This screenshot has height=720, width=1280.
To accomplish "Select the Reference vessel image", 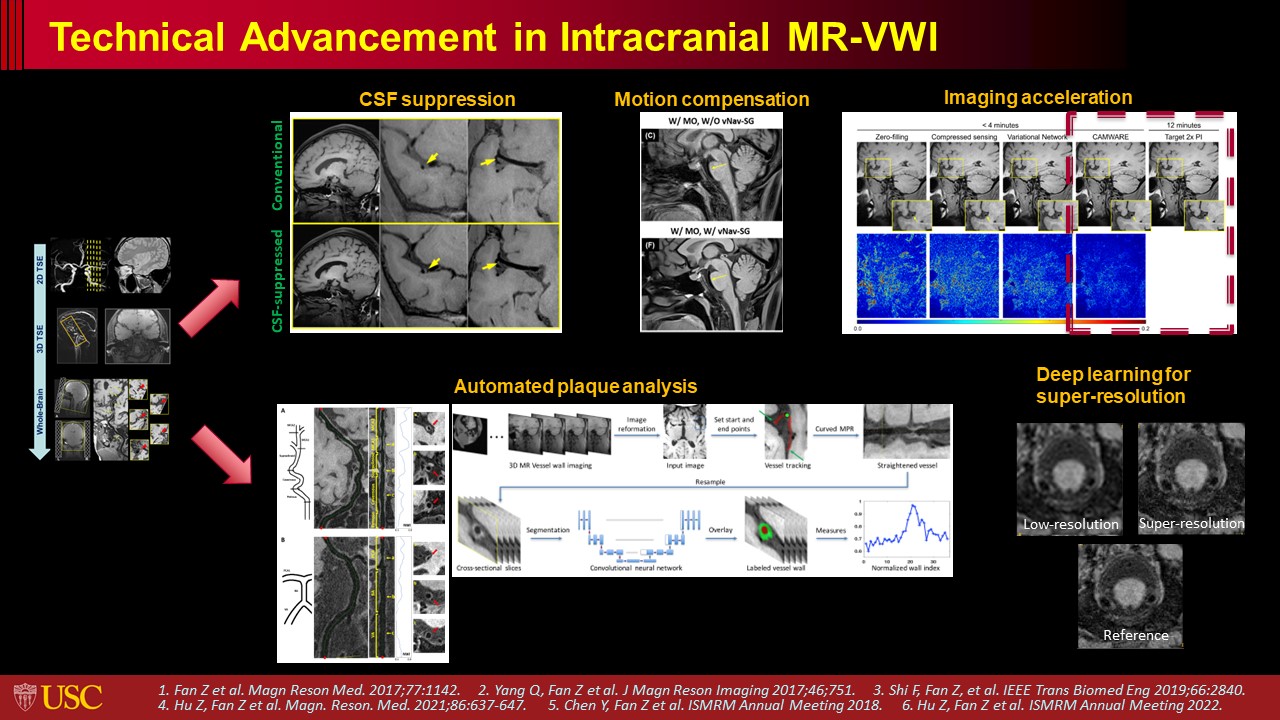I will tap(1129, 595).
